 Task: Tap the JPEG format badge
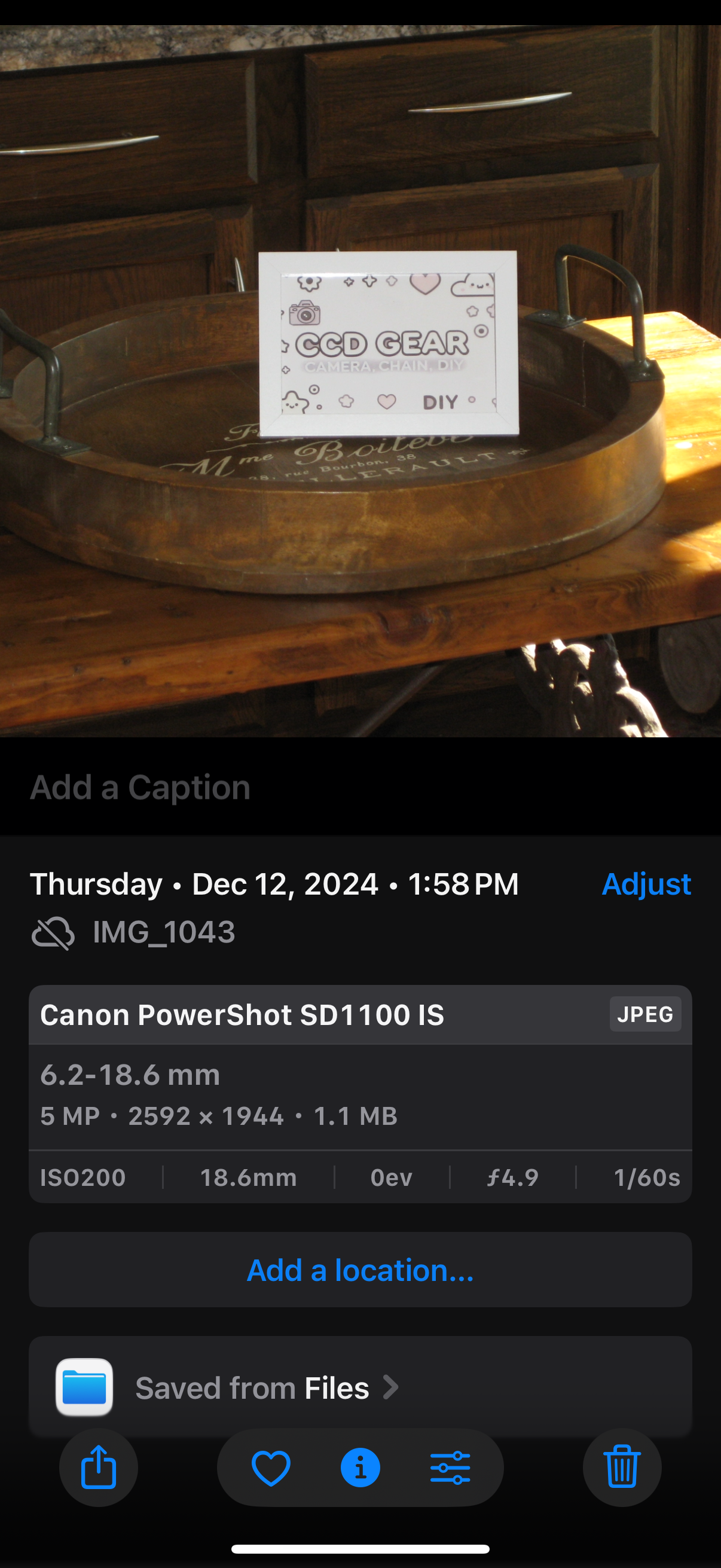[645, 1014]
